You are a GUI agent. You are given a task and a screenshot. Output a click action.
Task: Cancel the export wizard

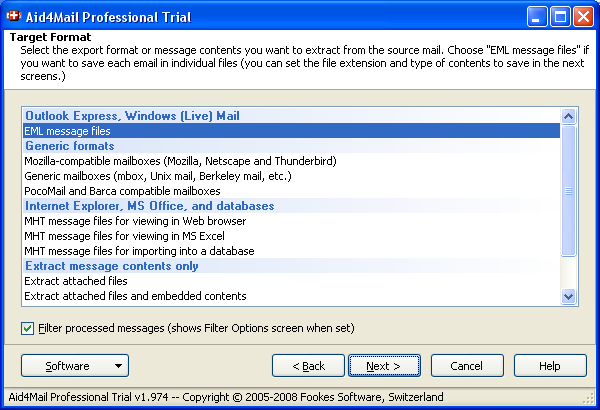pyautogui.click(x=467, y=366)
